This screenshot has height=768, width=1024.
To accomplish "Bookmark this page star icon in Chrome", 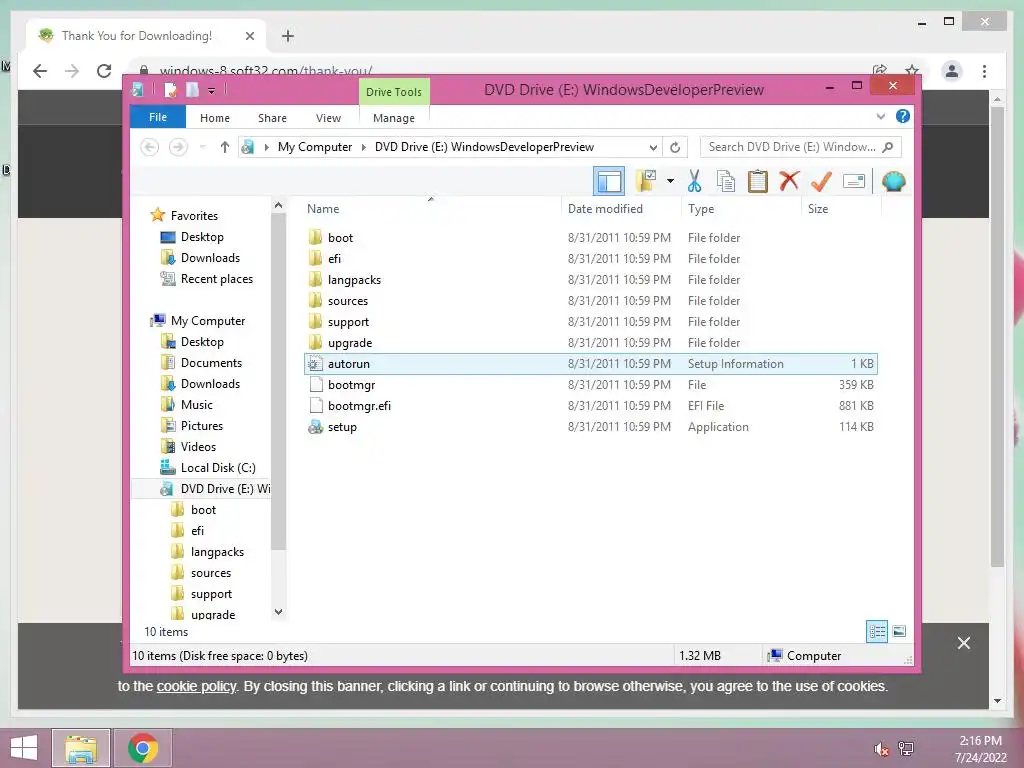I will (x=912, y=70).
